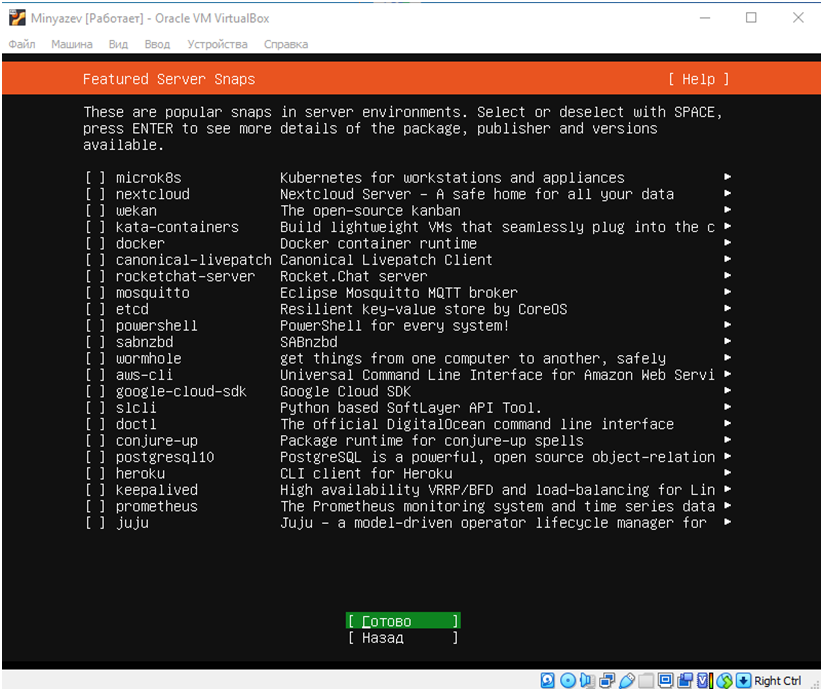Check the docker snap checkbox
This screenshot has width=823, height=691.
point(96,243)
